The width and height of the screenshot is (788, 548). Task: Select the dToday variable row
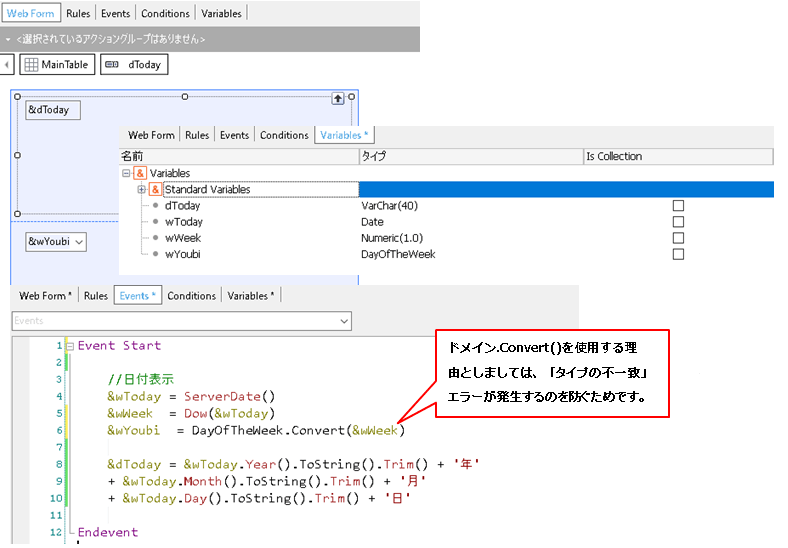pos(446,206)
